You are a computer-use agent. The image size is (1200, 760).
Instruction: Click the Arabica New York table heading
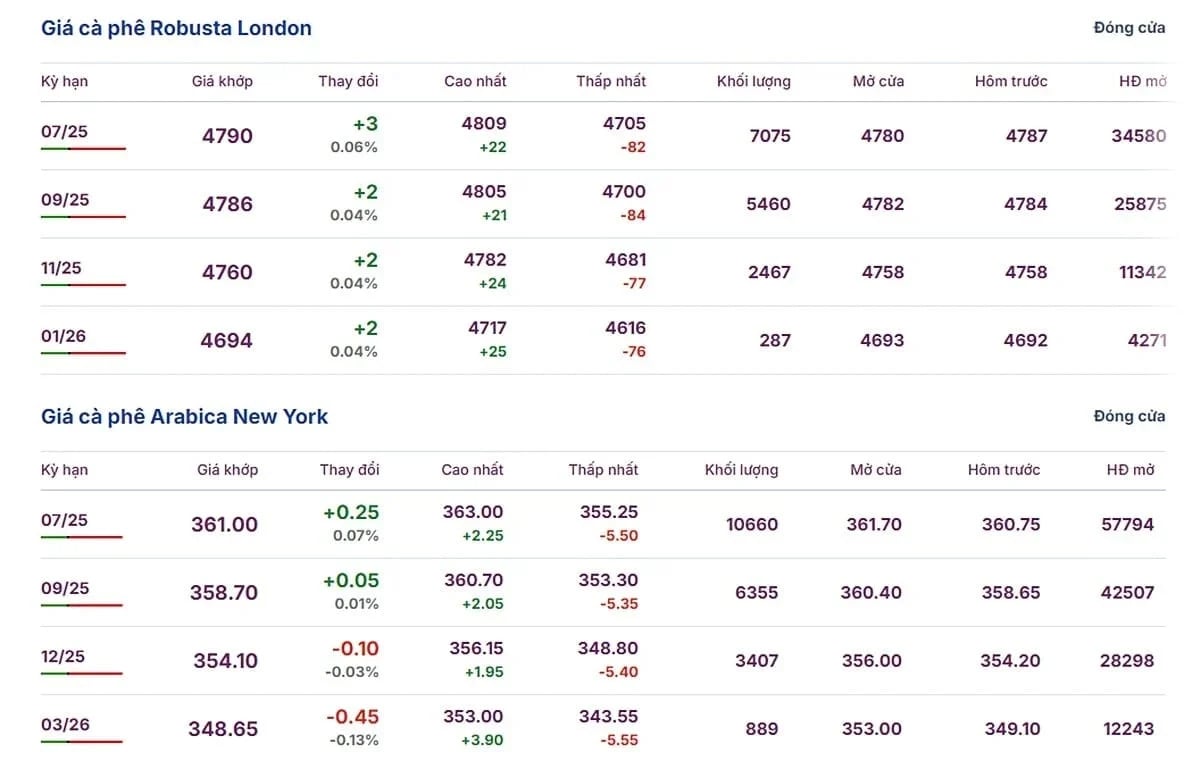(x=184, y=416)
